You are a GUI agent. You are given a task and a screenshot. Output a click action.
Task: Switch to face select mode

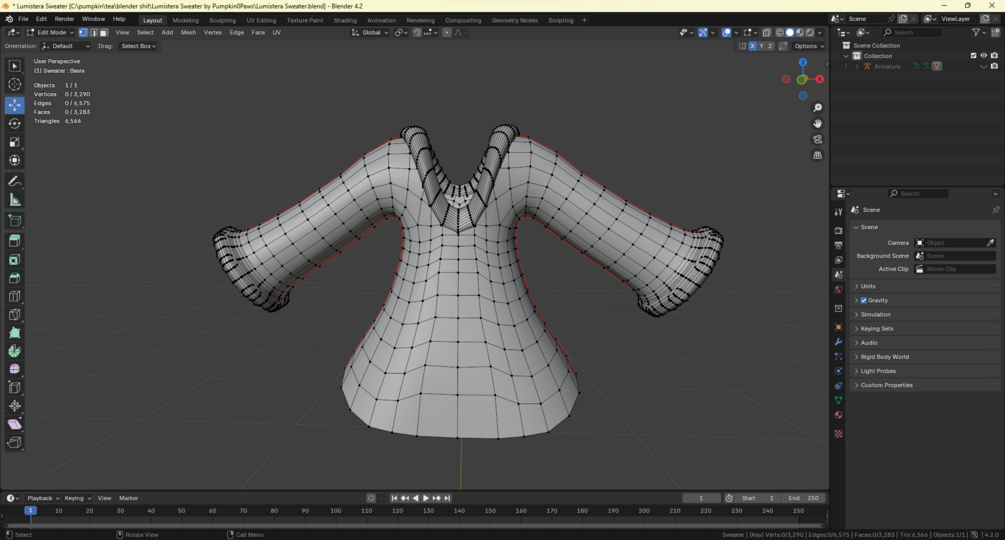[103, 33]
